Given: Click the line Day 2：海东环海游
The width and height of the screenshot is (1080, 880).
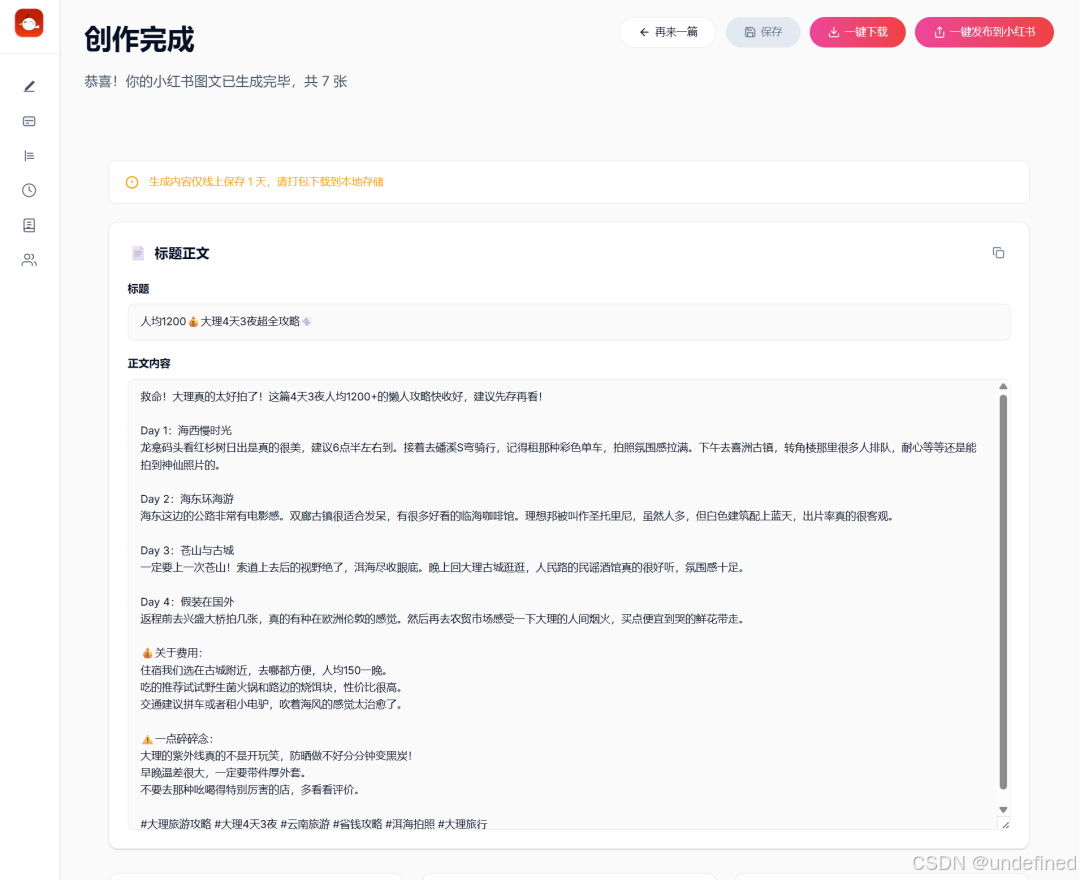Looking at the screenshot, I should click(187, 499).
